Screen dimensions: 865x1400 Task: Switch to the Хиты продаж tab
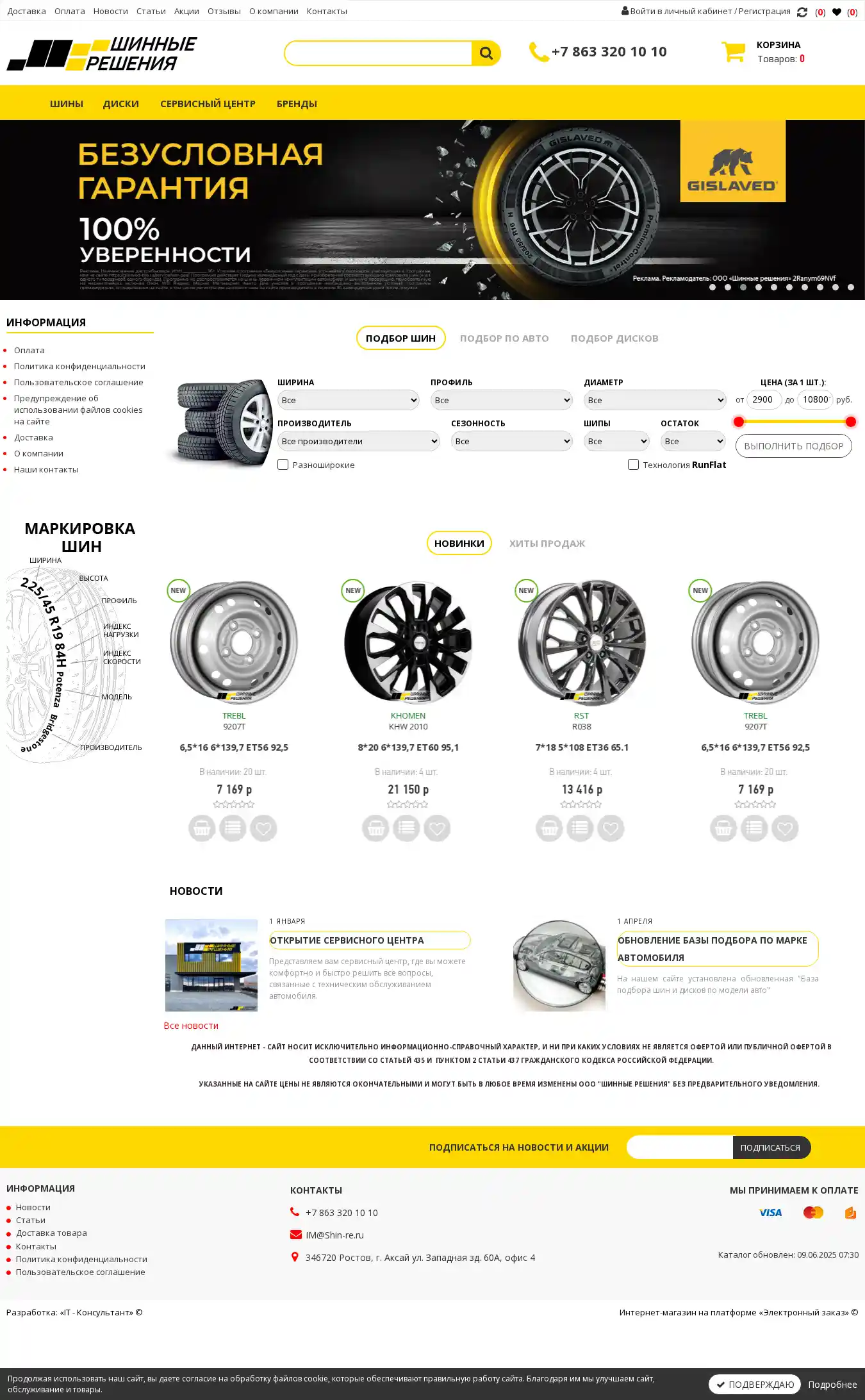(547, 544)
